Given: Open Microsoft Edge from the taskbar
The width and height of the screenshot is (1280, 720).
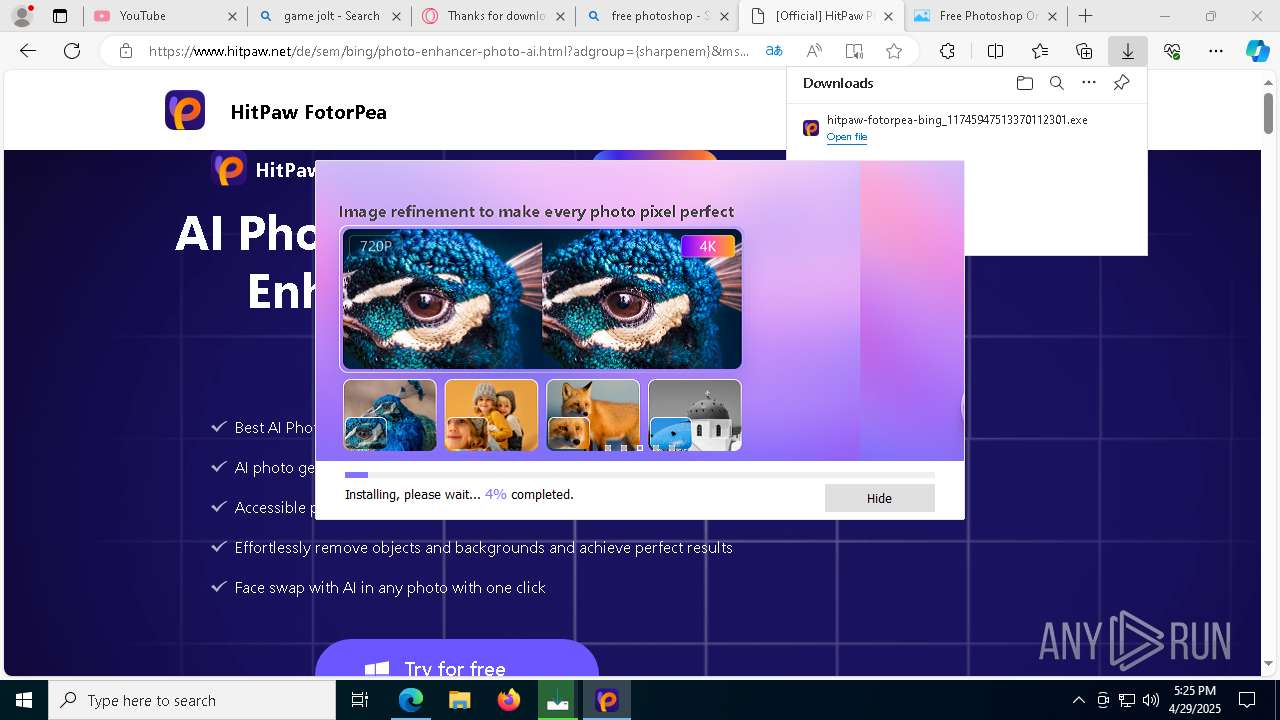Looking at the screenshot, I should point(411,700).
